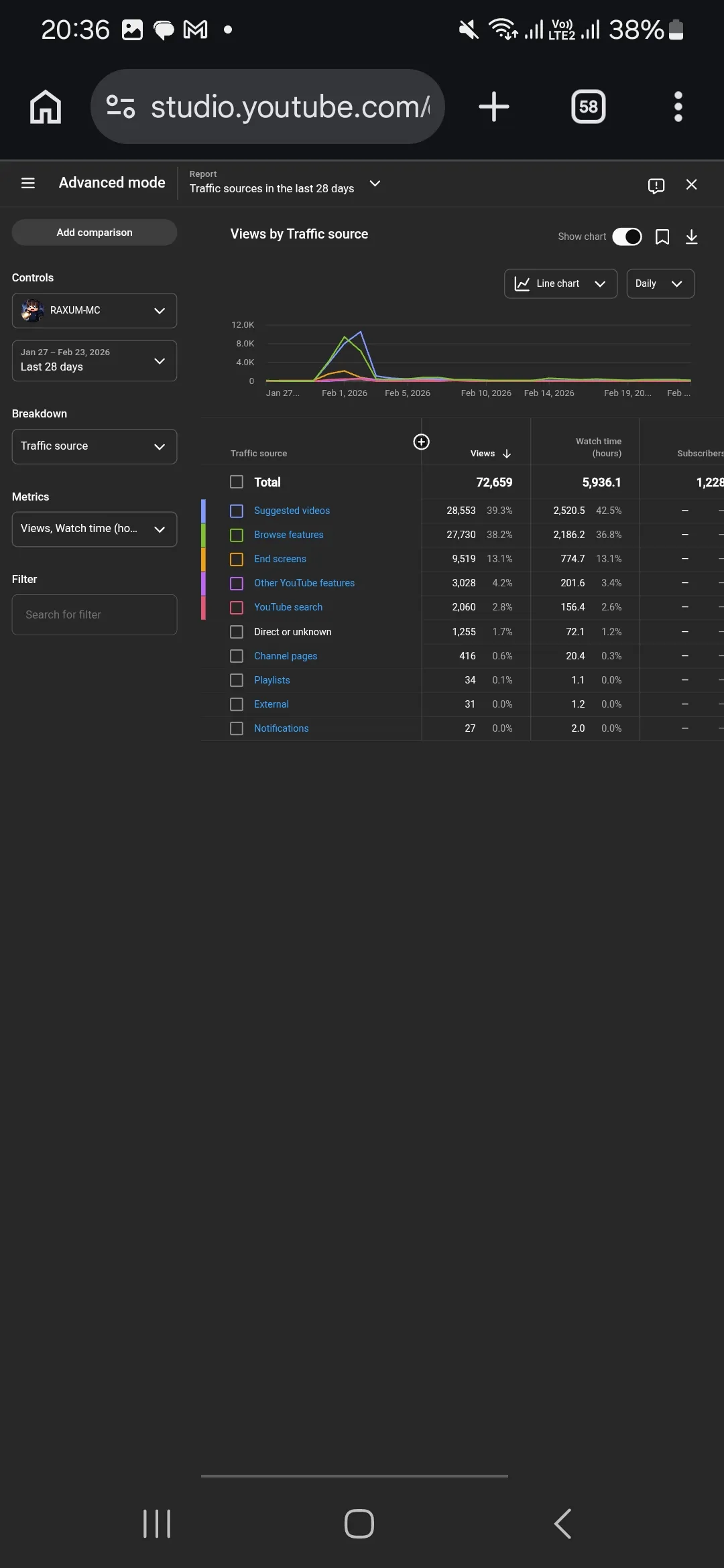
Task: Click the Traffic source column header
Action: click(259, 454)
